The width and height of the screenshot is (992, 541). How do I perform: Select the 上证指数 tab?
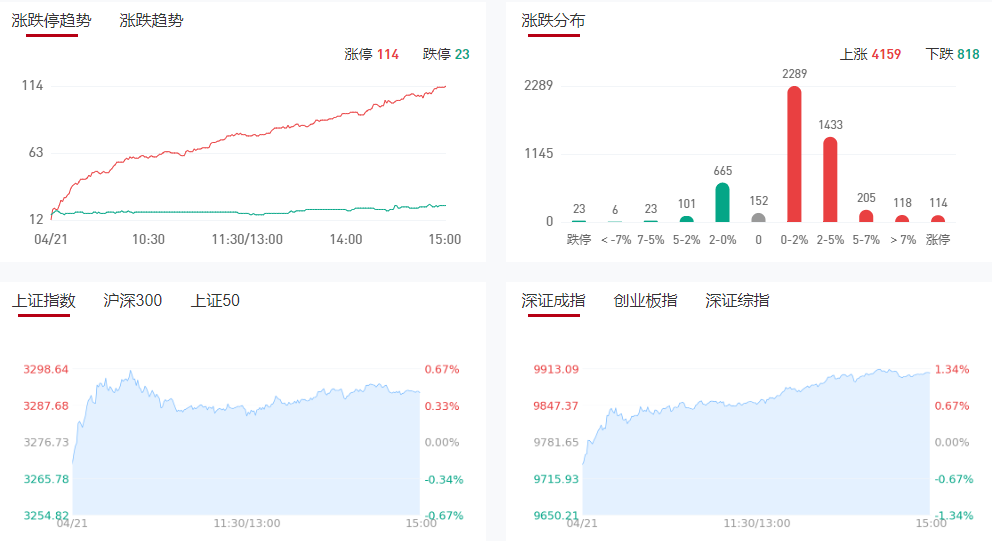pyautogui.click(x=43, y=300)
